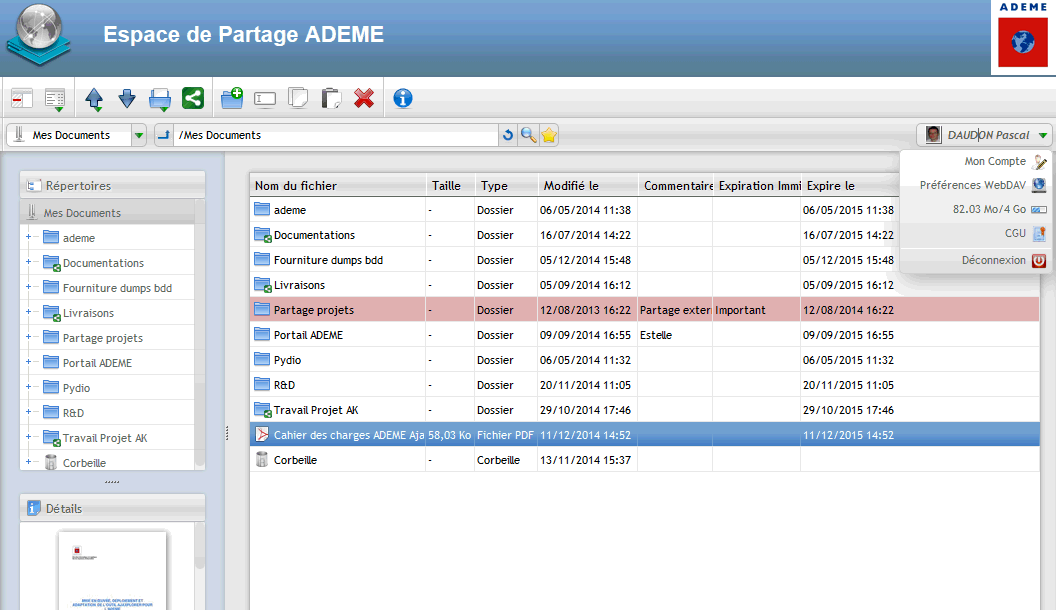Screen dimensions: 1056x610
Task: Click the Rename toolbar icon
Action: point(265,99)
